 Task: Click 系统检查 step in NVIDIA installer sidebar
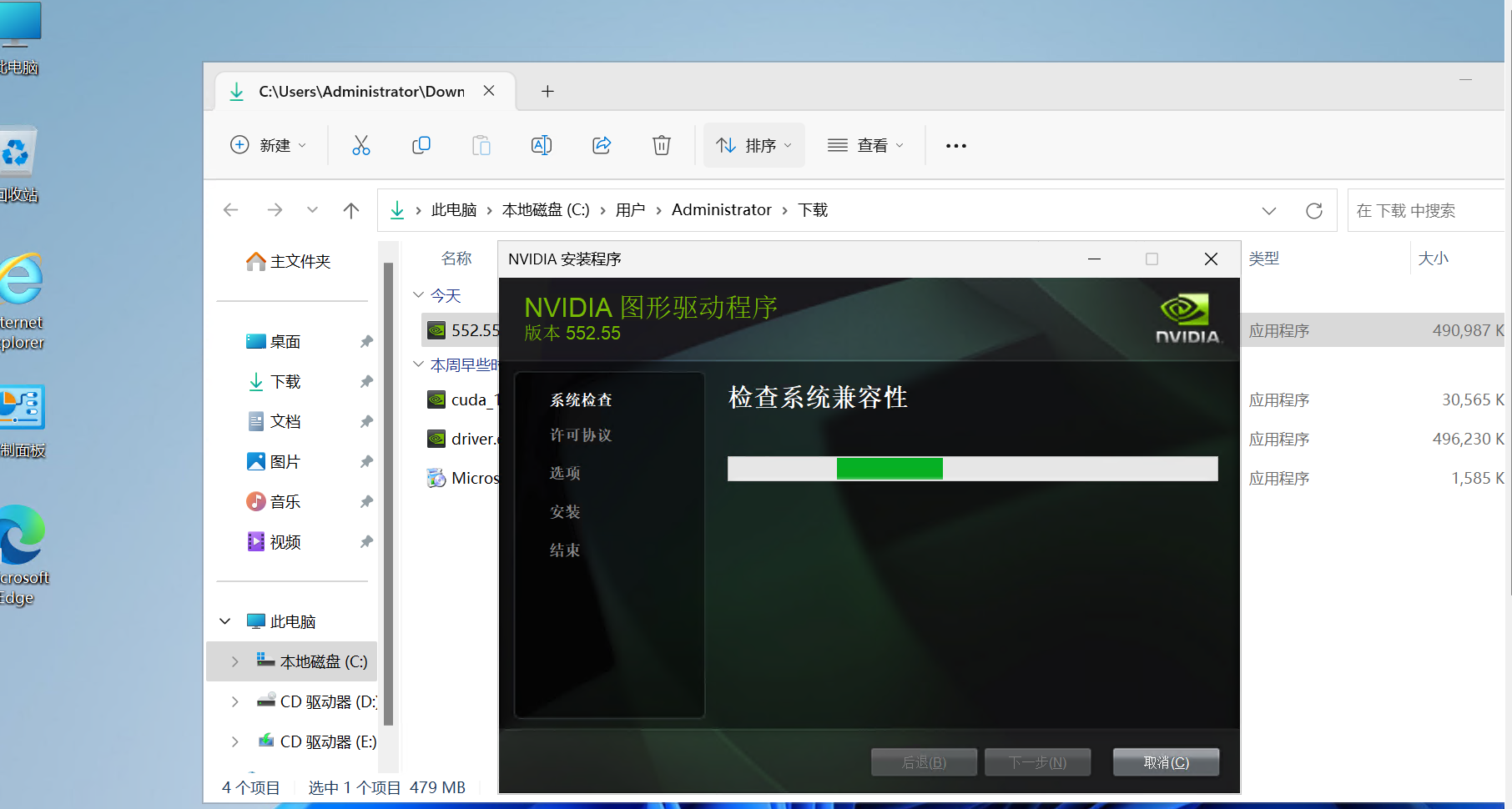coord(582,400)
